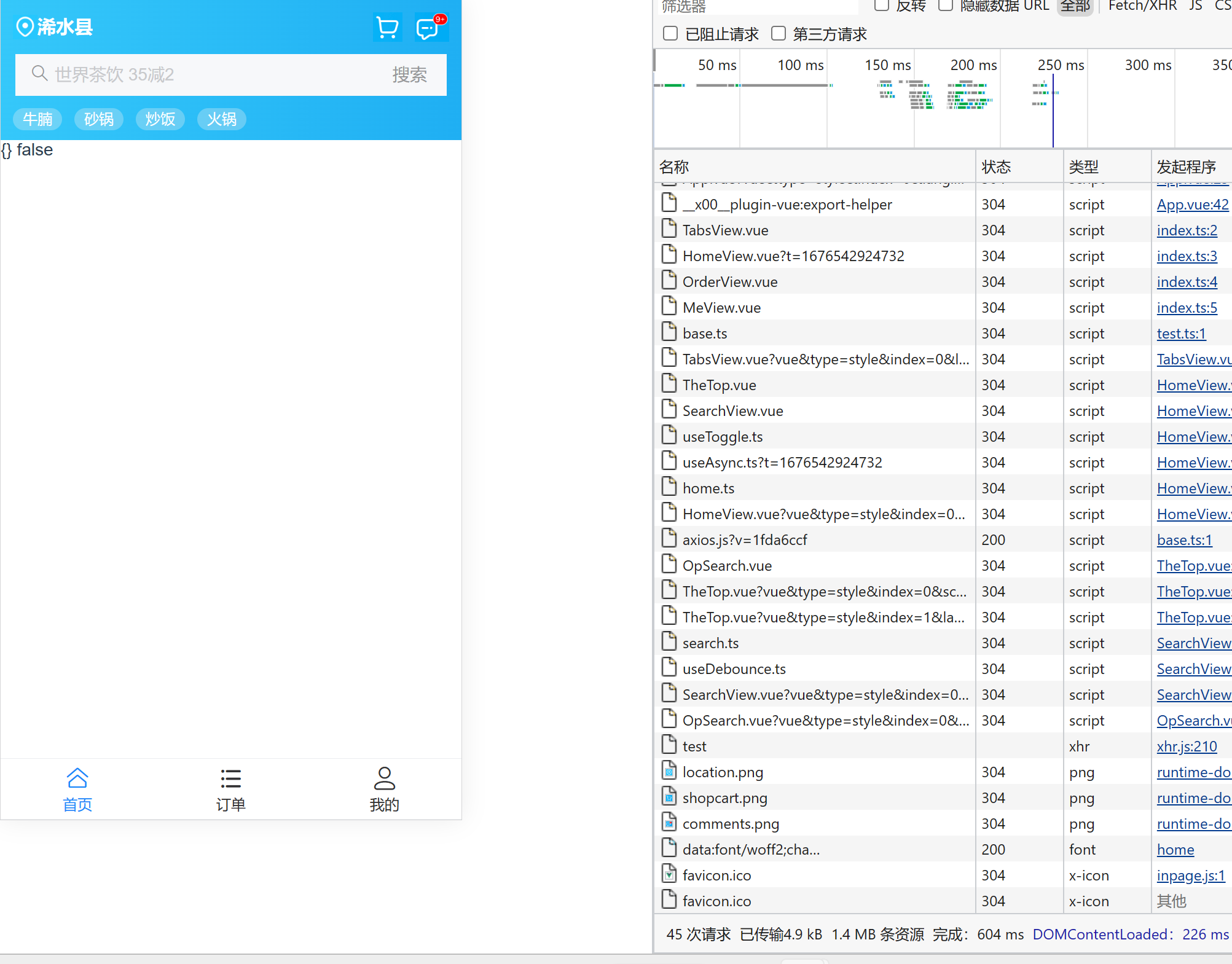Open initiator link index.ts:4
Viewport: 1232px width, 964px height.
(1187, 282)
